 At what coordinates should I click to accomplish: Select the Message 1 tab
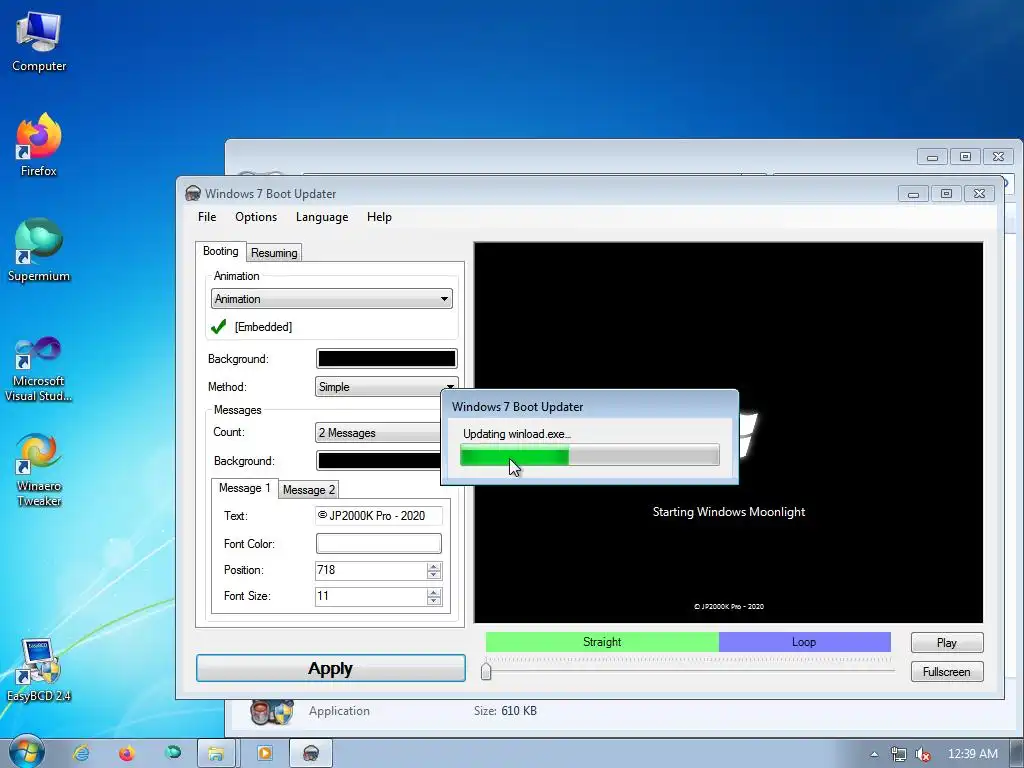click(x=244, y=488)
